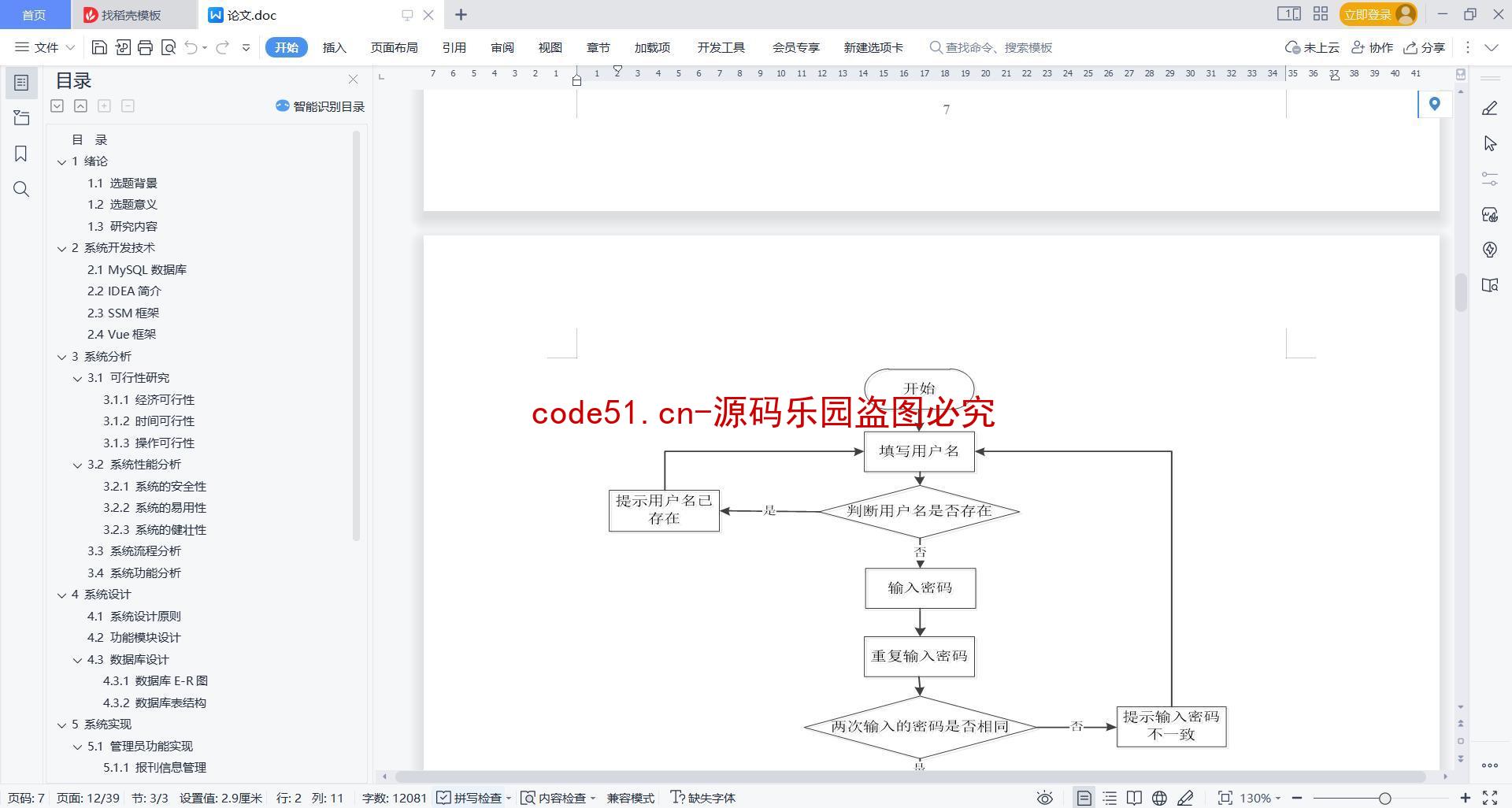
Task: Click the selection arrow tool in right sidebar
Action: pos(1489,143)
